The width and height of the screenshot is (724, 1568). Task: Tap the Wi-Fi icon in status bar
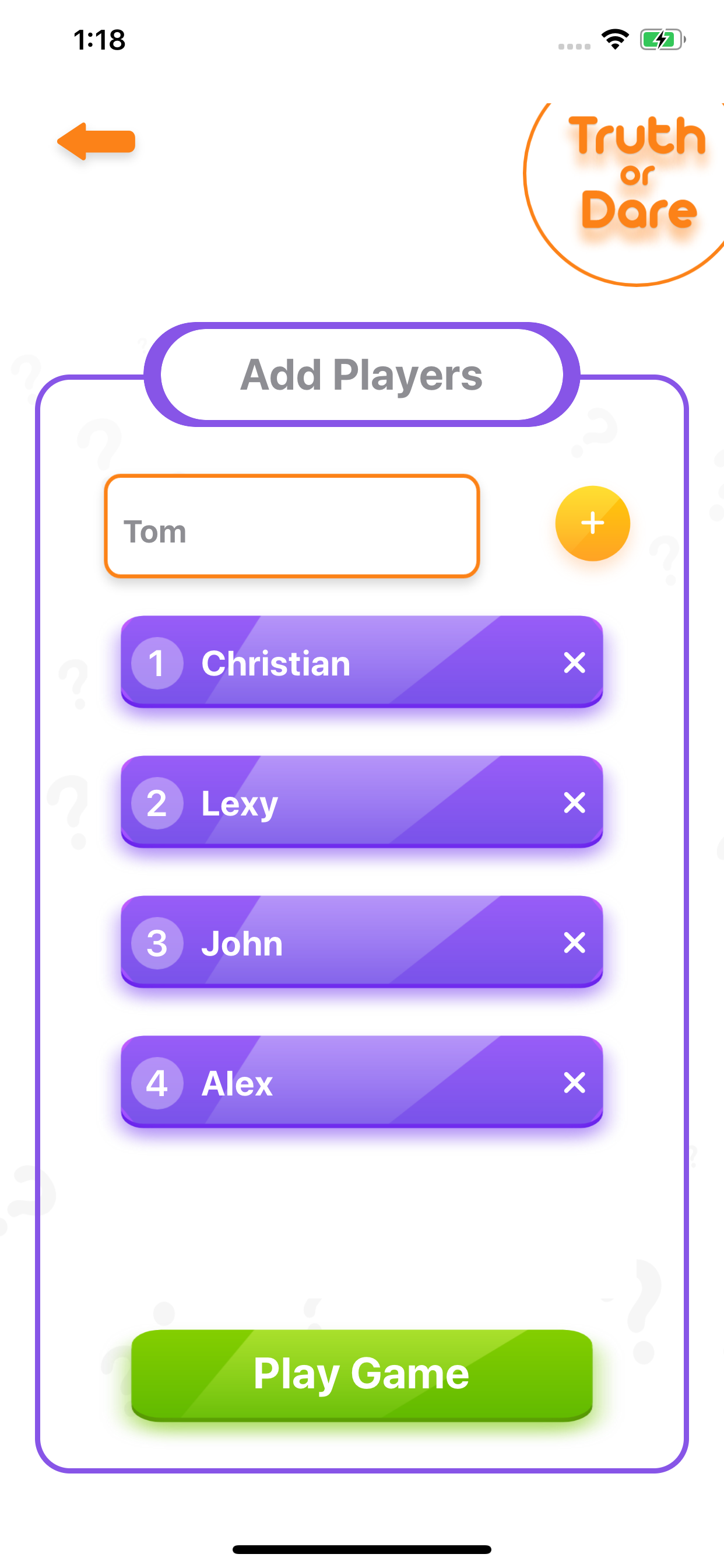[x=615, y=40]
